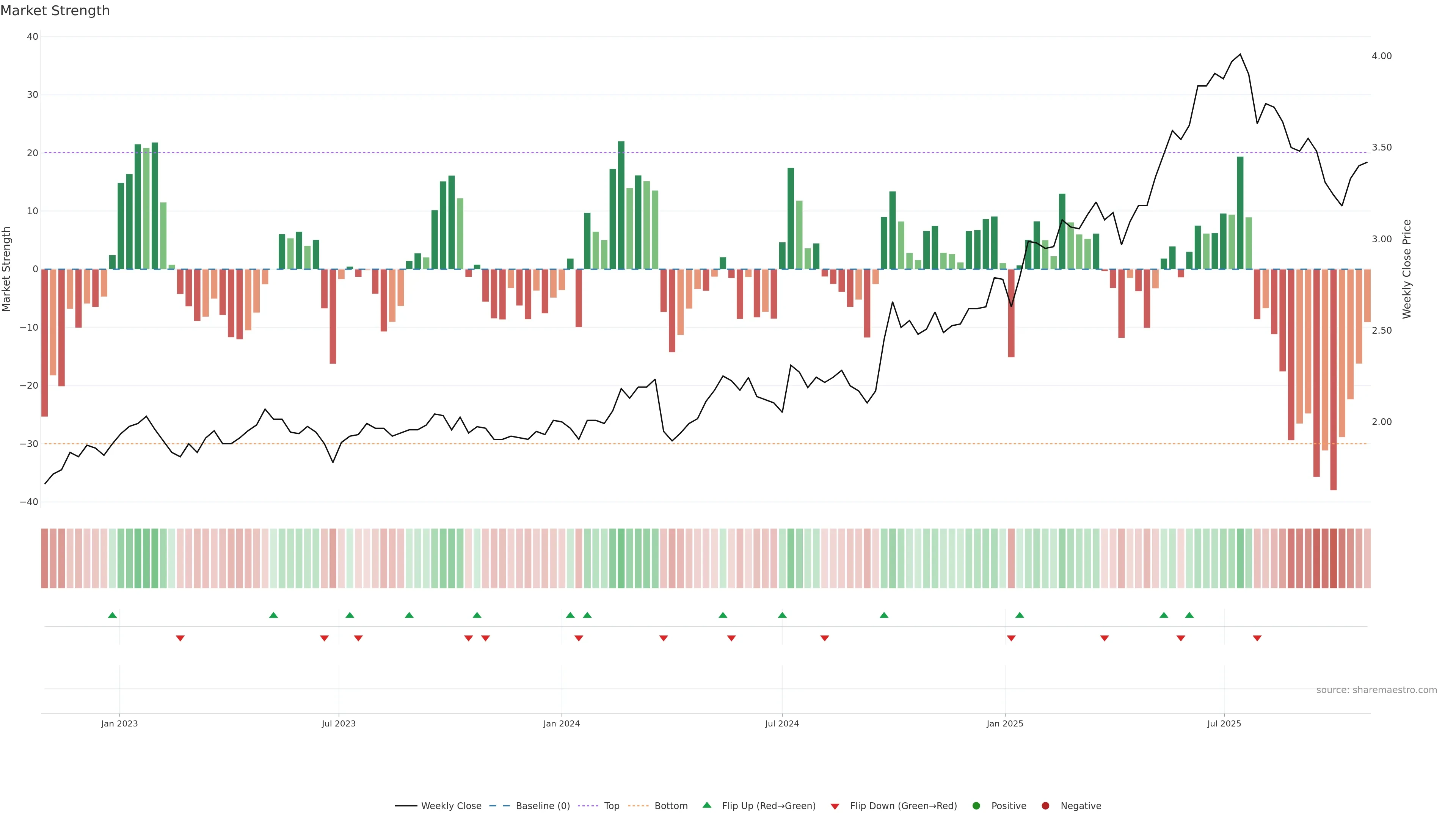Screen dimensions: 1456x819
Task: Click the source: sharemaestro.com text
Action: (x=1376, y=690)
